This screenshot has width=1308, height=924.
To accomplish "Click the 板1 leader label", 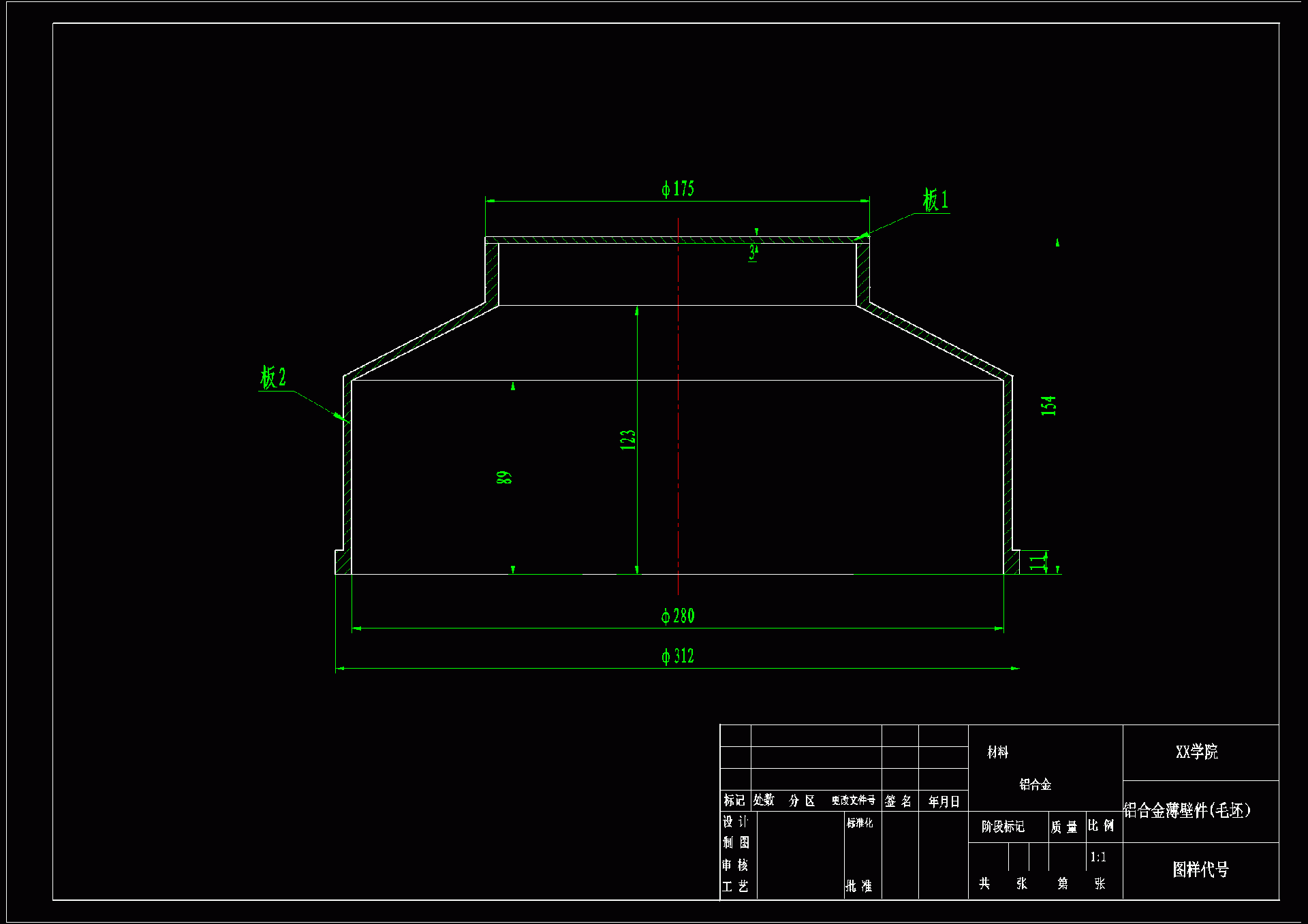I will [935, 200].
